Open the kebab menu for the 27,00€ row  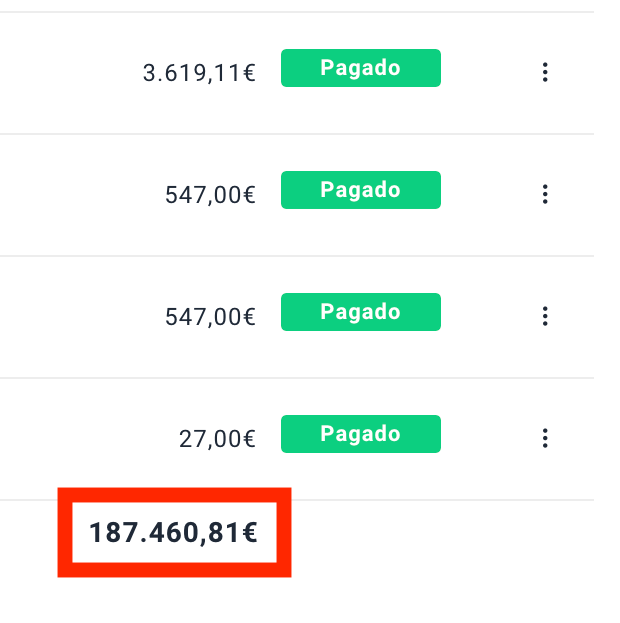pyautogui.click(x=545, y=438)
